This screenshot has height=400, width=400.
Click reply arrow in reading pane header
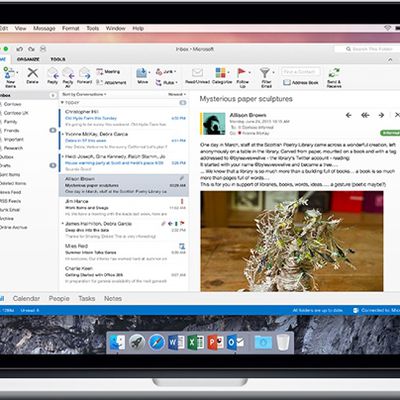pos(349,115)
